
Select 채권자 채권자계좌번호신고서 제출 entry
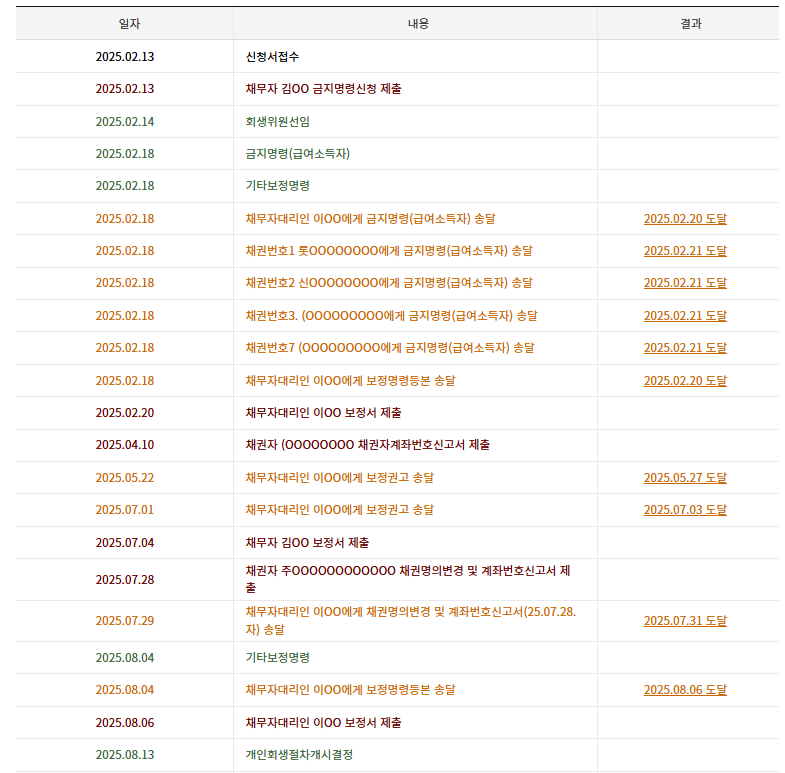tap(367, 445)
